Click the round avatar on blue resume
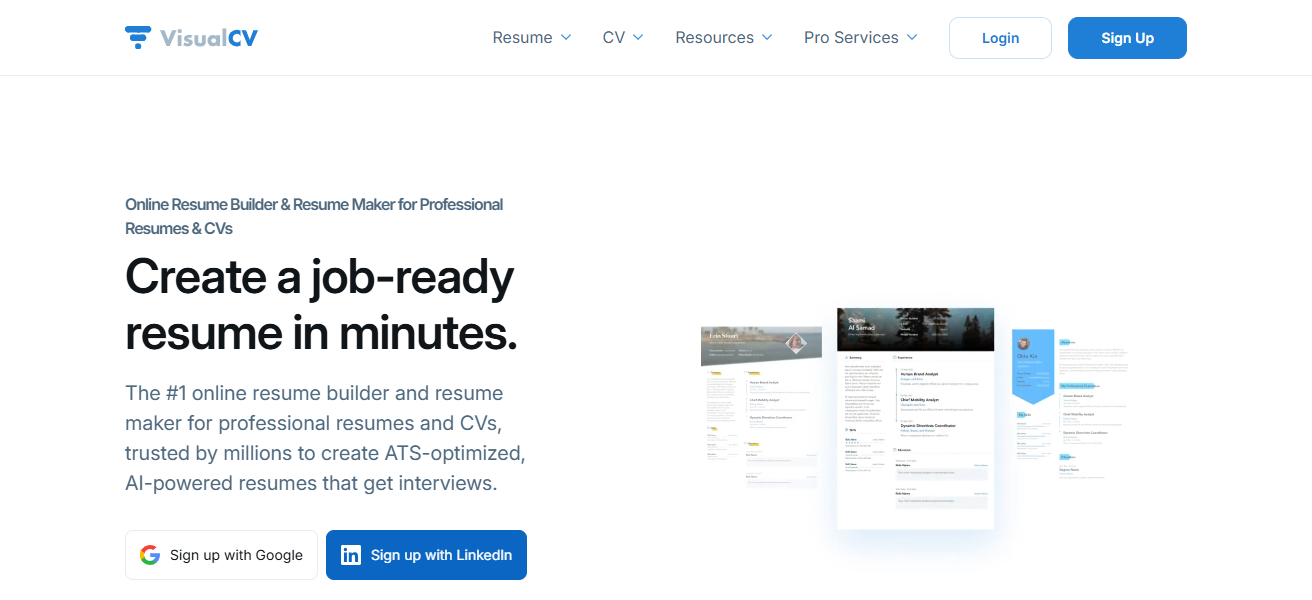The image size is (1312, 600). click(x=1024, y=344)
